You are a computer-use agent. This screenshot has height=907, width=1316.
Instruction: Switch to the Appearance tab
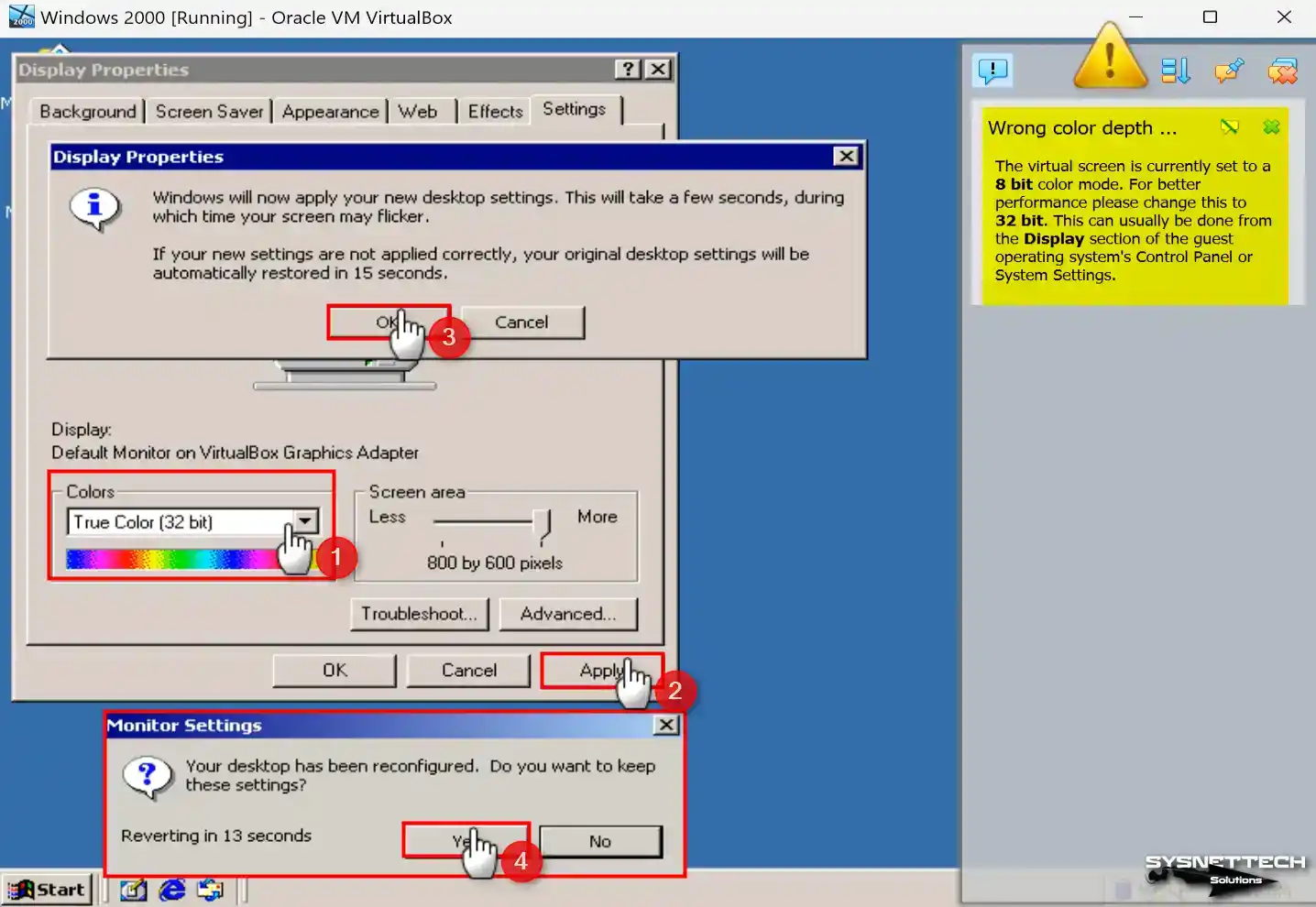pos(330,111)
